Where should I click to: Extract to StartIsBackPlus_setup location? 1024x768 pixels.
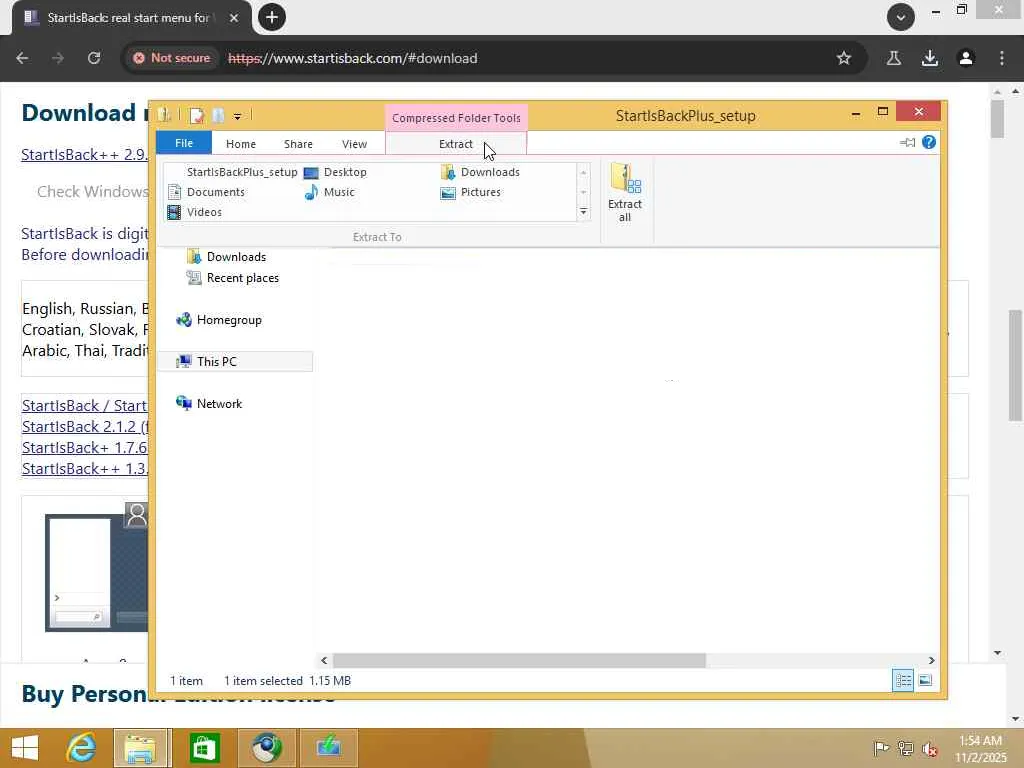233,172
